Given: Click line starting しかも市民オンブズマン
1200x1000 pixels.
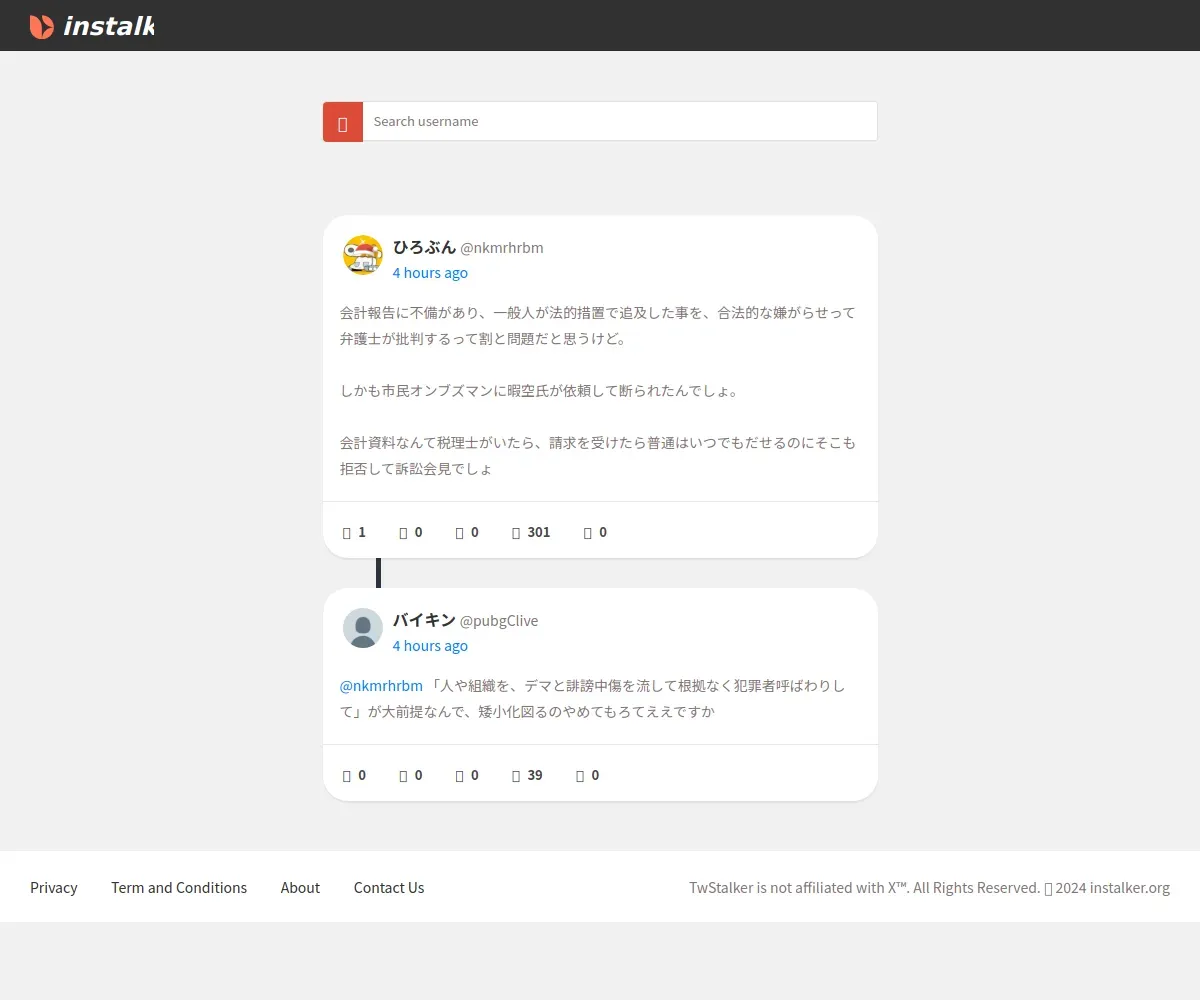Looking at the screenshot, I should click(539, 391).
